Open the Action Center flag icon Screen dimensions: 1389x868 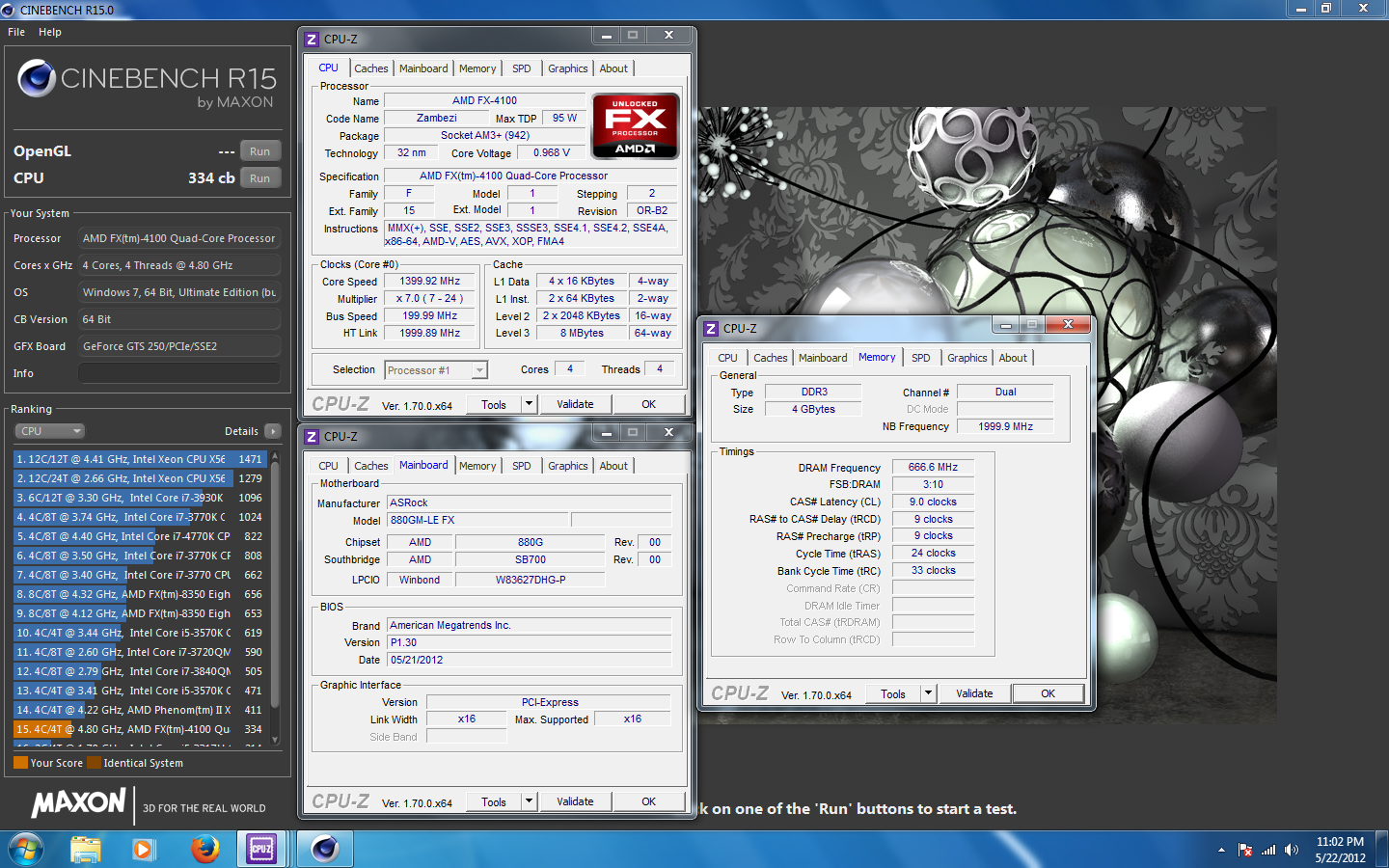[x=1245, y=850]
